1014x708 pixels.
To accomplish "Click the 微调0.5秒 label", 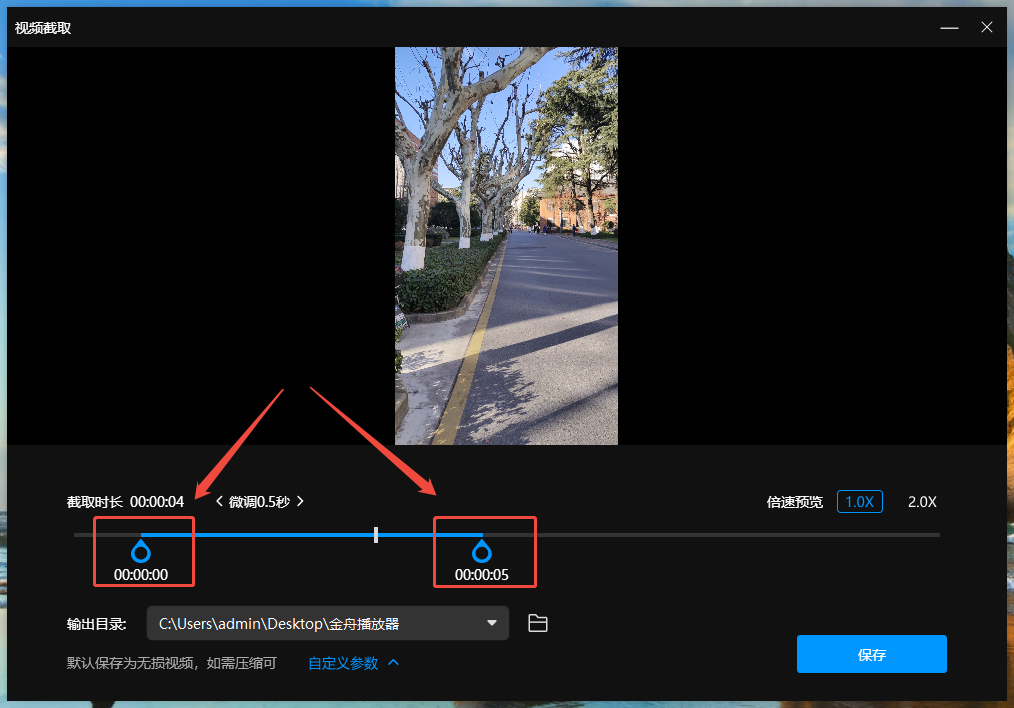I will tap(259, 502).
